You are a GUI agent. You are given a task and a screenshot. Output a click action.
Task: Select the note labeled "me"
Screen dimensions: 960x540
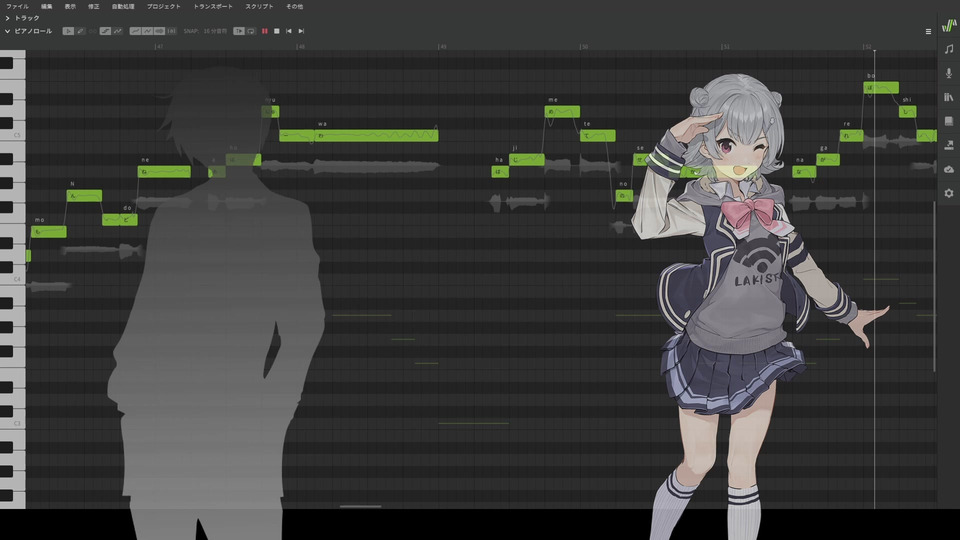coord(562,111)
